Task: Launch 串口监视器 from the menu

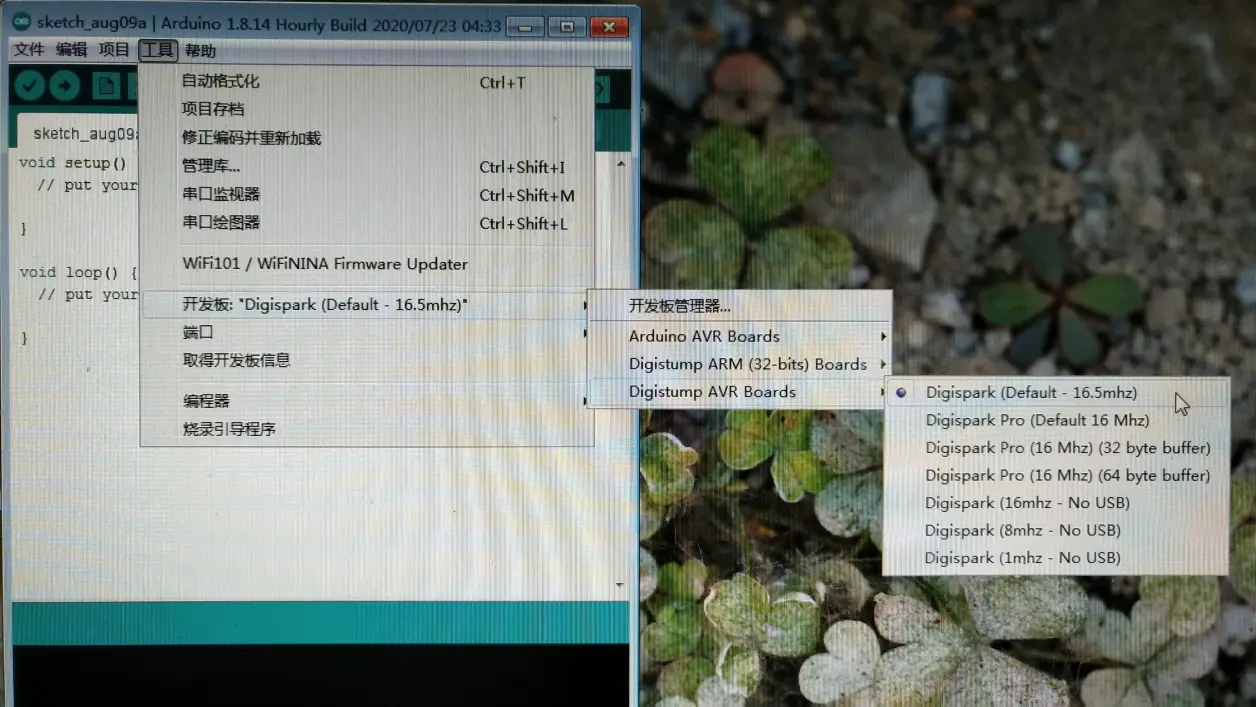Action: [366, 195]
